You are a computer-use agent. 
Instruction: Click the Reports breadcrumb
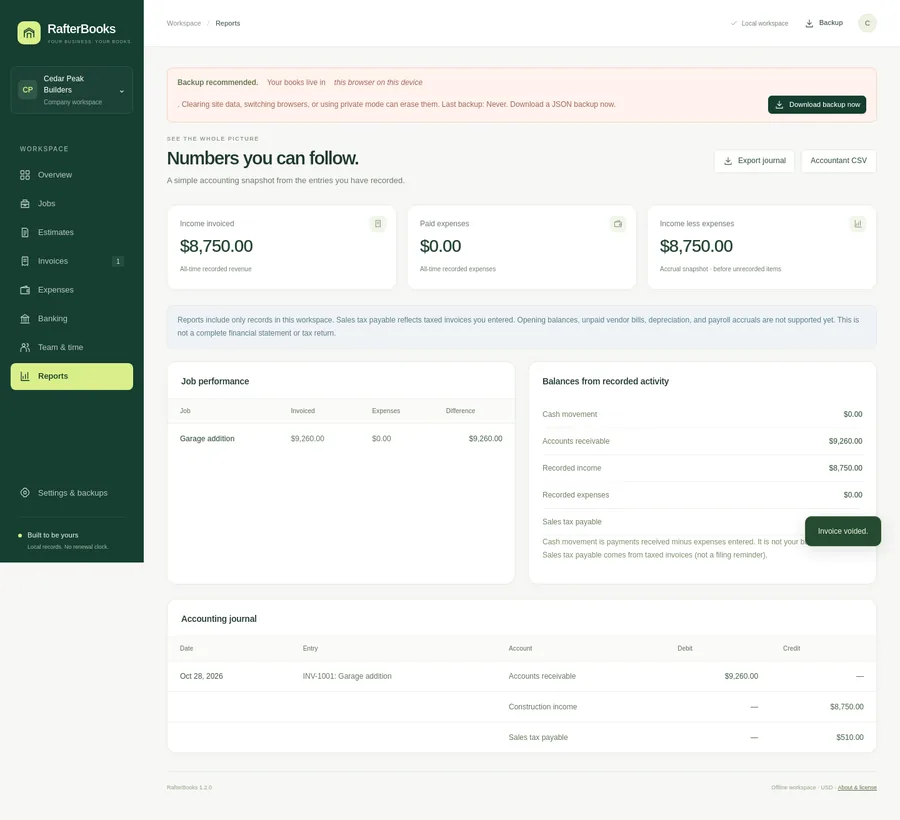coord(228,24)
